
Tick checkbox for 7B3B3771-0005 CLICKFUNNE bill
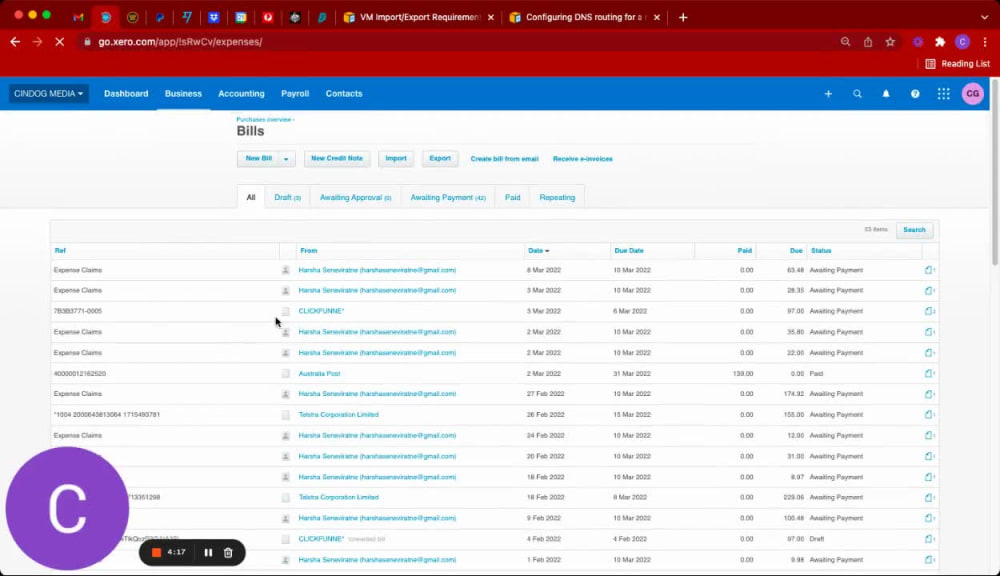(286, 311)
